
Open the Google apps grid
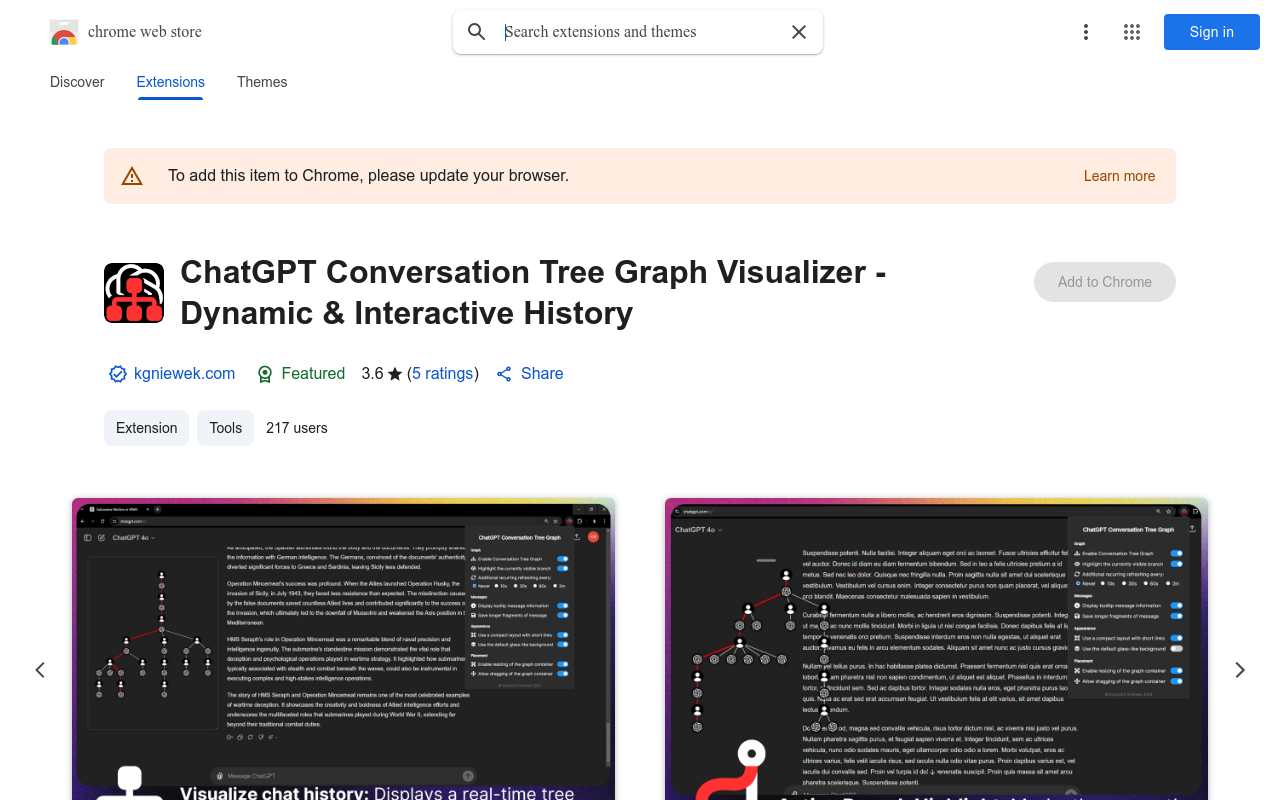pyautogui.click(x=1132, y=32)
